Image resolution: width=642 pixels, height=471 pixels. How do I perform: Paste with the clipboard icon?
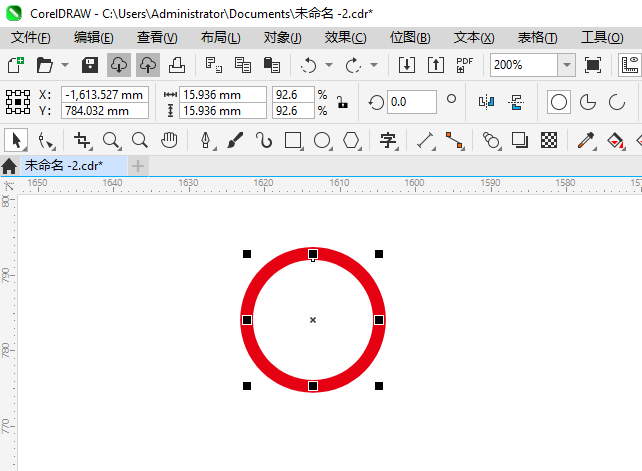click(272, 65)
